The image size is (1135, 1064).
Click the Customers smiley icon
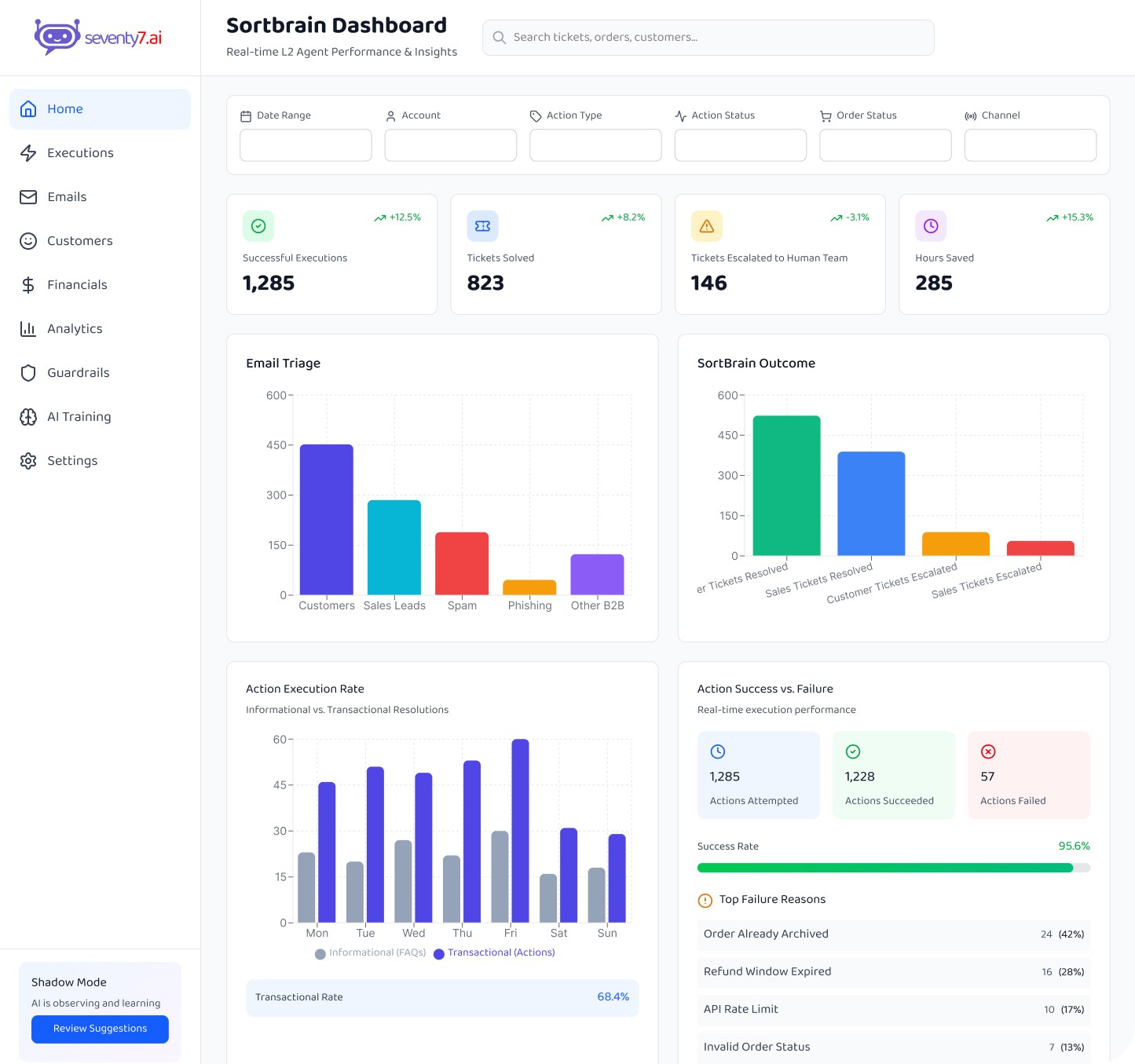[x=27, y=241]
